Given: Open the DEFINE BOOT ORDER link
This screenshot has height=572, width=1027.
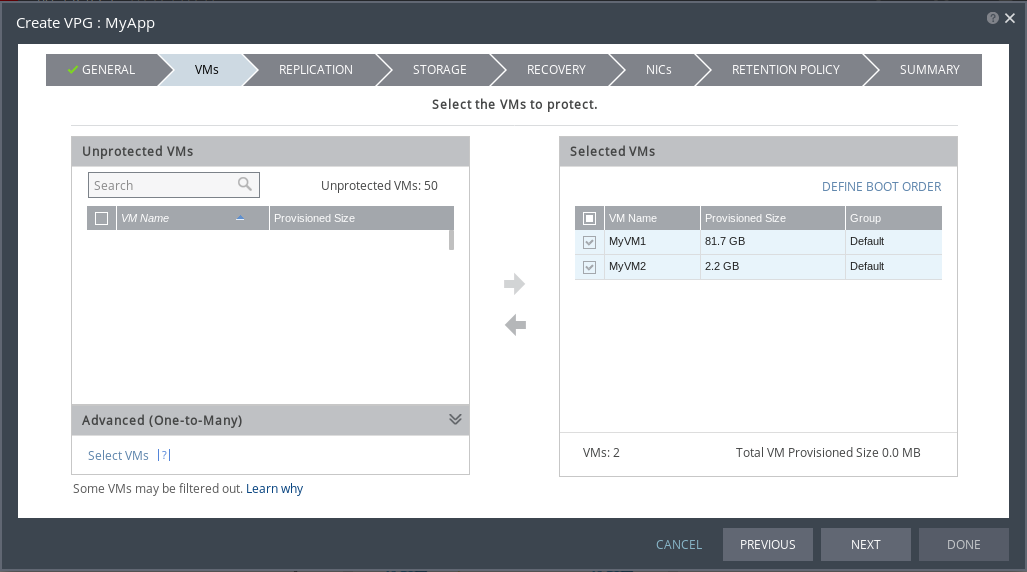Looking at the screenshot, I should pos(881,187).
